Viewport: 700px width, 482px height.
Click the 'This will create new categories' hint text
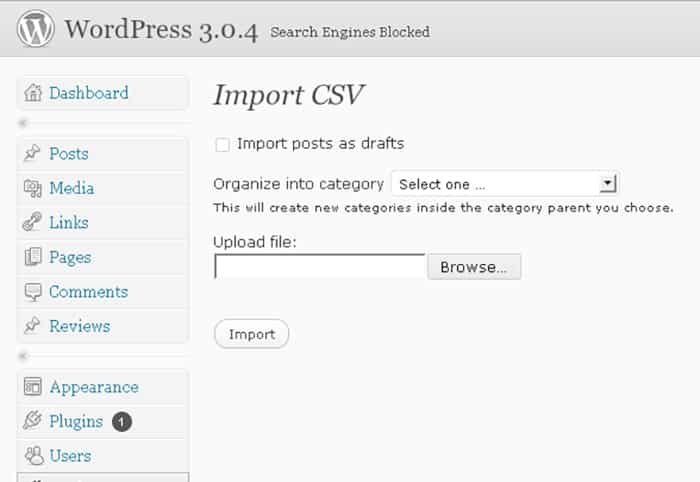click(443, 208)
